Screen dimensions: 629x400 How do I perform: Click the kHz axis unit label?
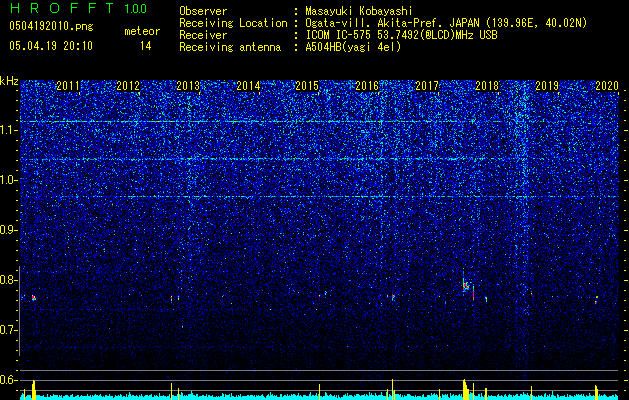9,81
